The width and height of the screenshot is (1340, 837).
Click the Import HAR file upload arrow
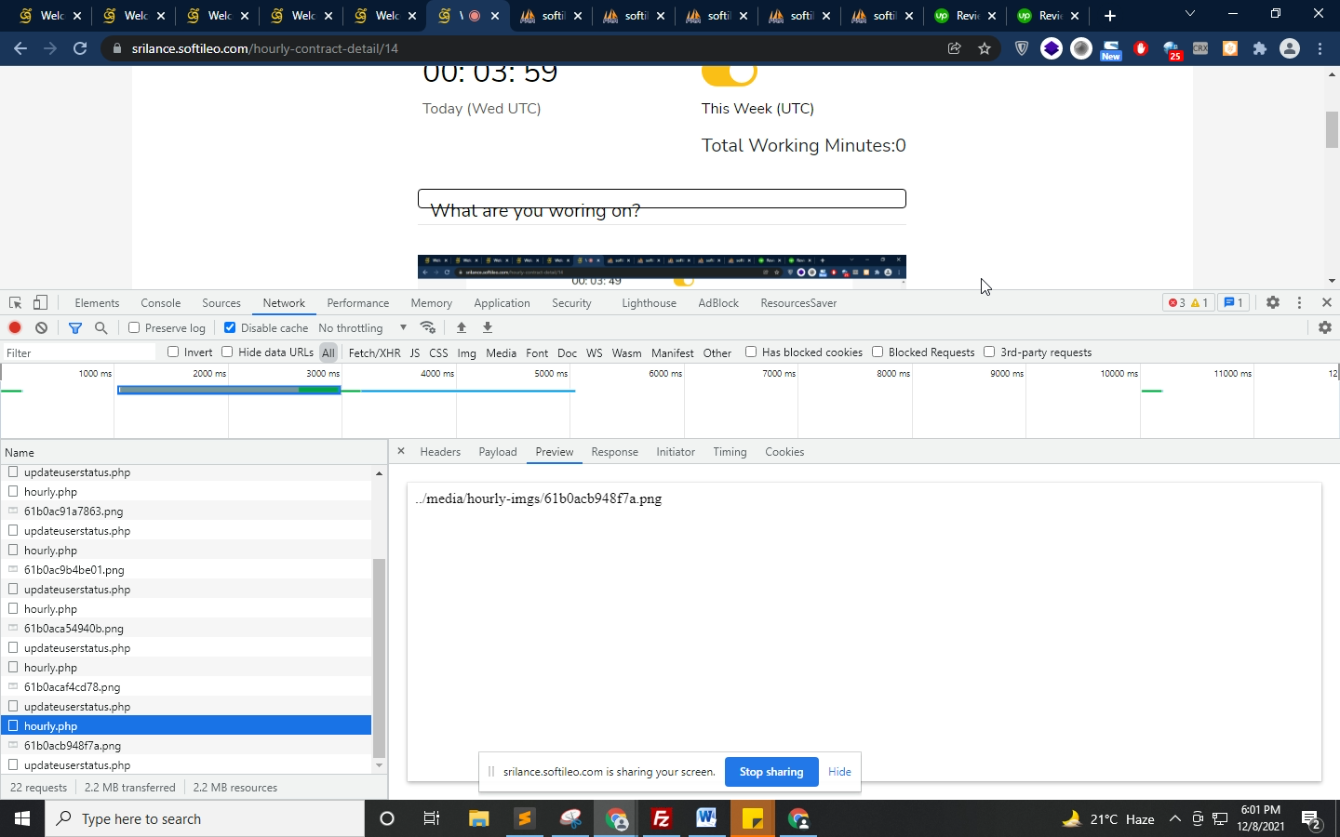click(461, 328)
